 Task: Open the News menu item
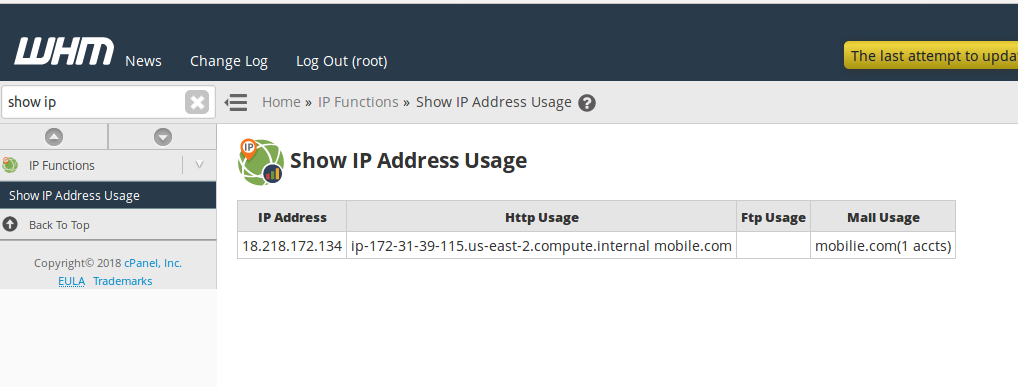(x=143, y=61)
